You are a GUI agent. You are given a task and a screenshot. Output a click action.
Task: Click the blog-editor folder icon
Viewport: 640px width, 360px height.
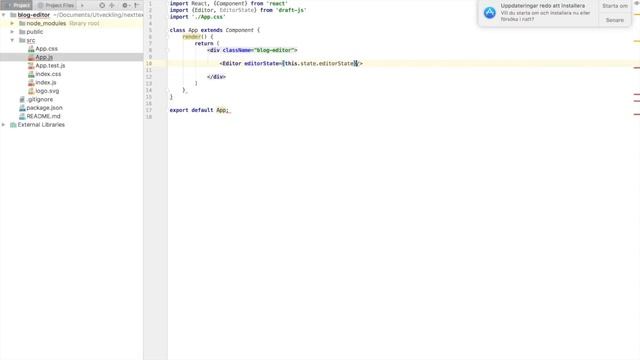click(13, 15)
